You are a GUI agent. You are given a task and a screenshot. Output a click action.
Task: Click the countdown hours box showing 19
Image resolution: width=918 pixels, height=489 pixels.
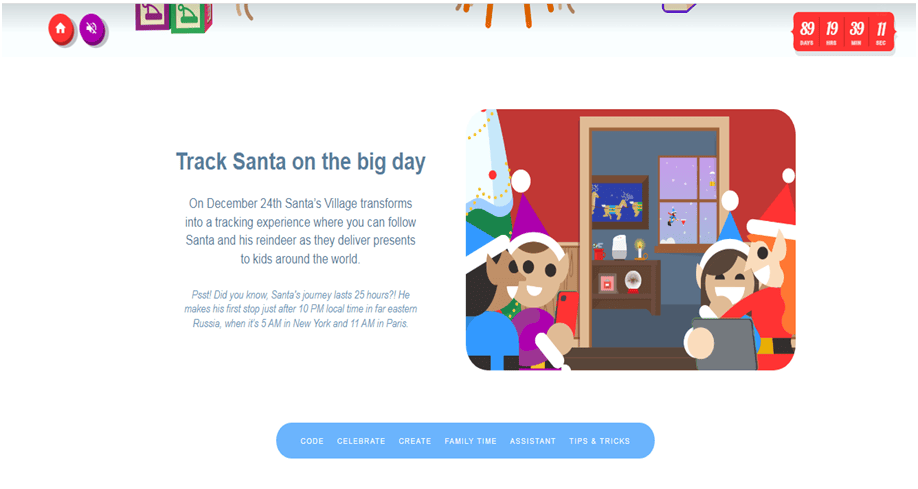pos(831,32)
